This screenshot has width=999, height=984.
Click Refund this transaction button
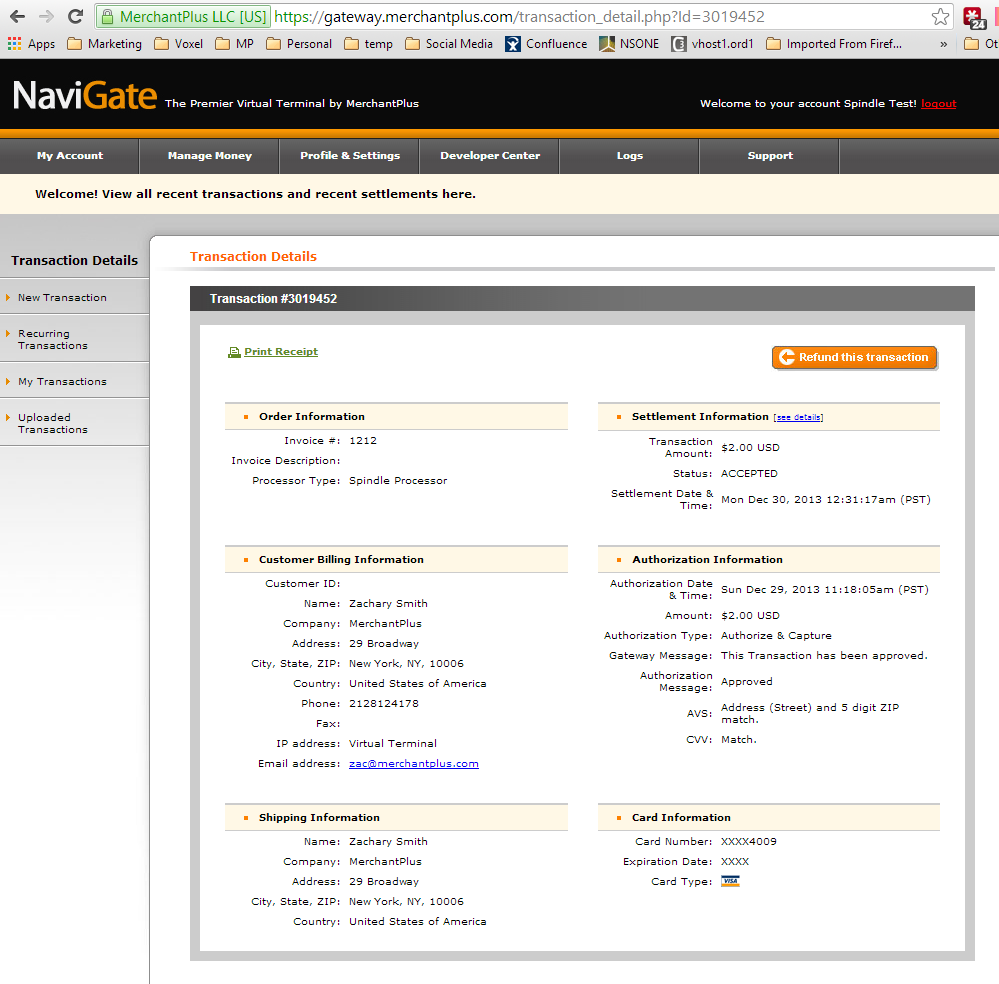[854, 357]
